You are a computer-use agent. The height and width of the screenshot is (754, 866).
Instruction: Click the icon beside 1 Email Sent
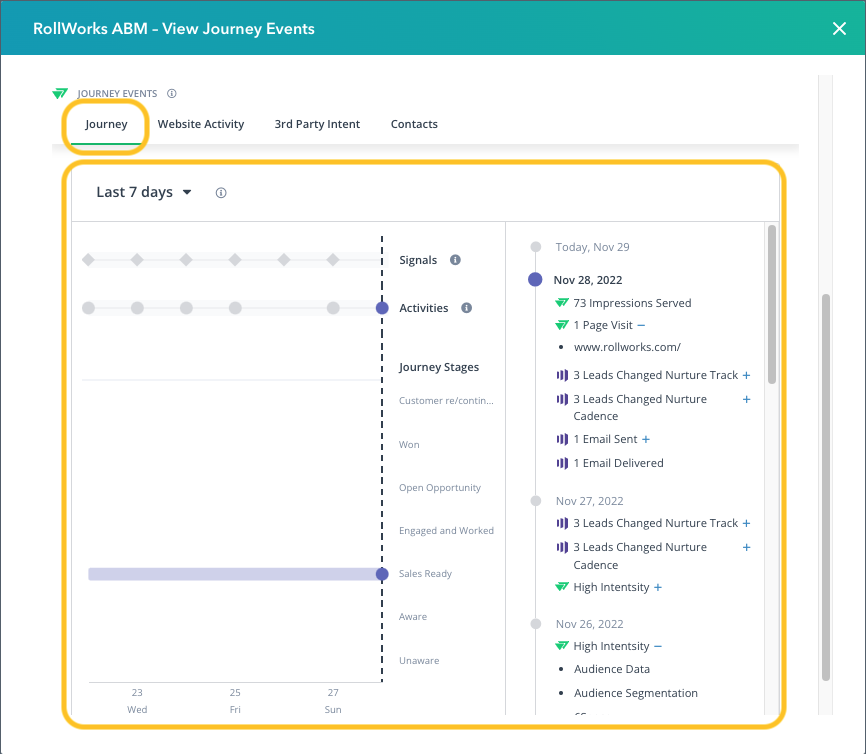[x=562, y=439]
